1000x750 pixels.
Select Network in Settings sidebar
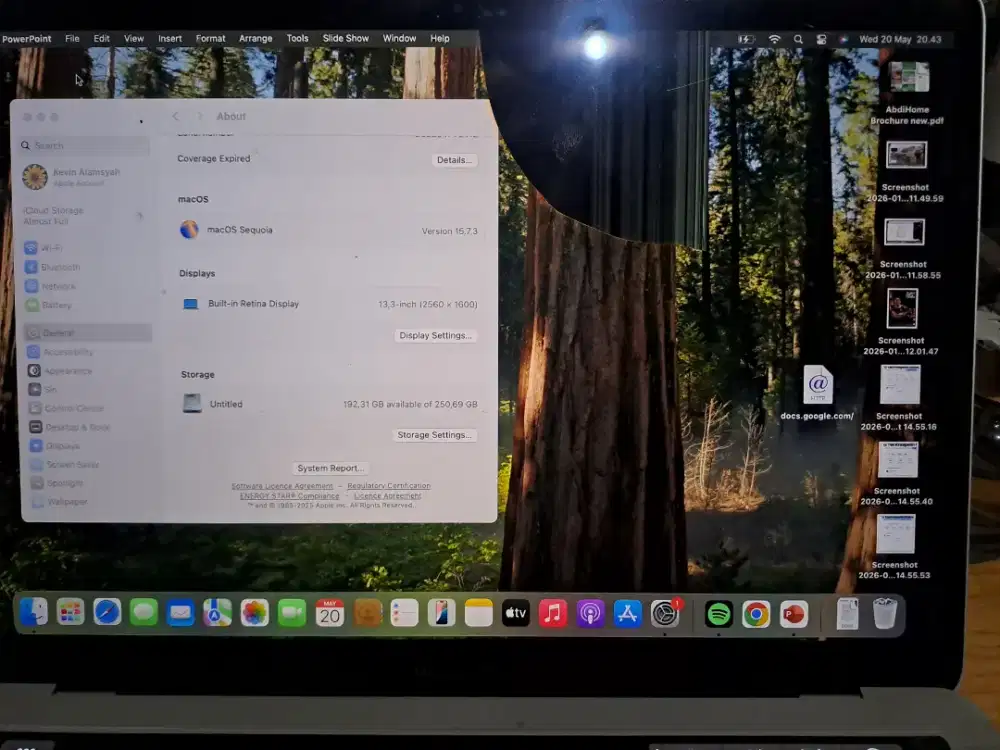[87, 286]
